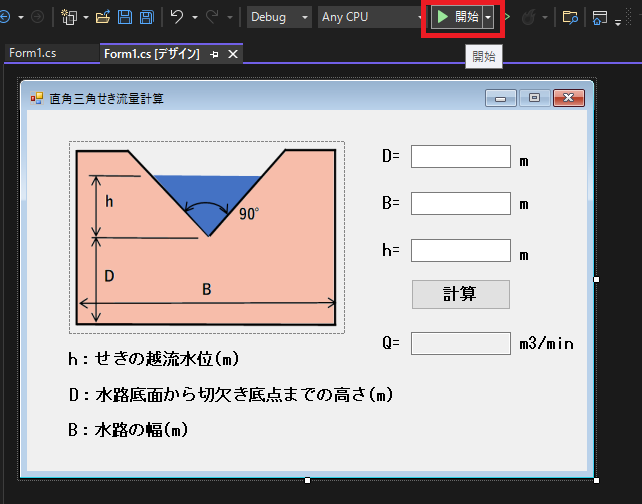Click the Navigate Forward arrow icon
The image size is (642, 504).
pos(37,17)
